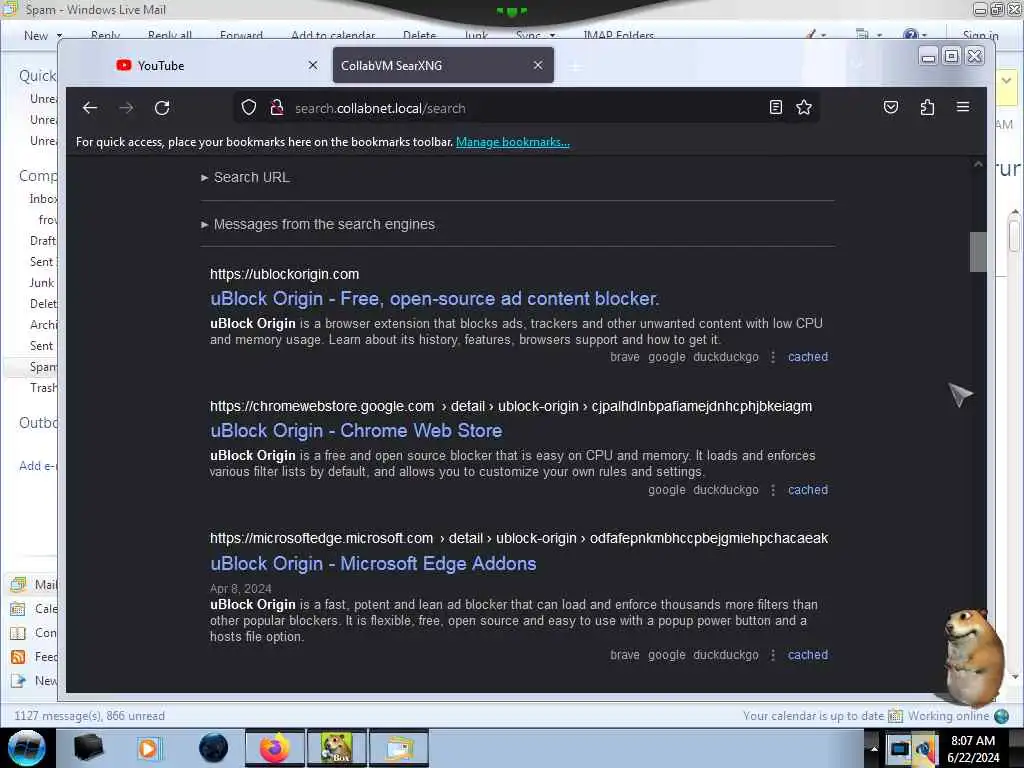Select Junk folder in Windows Live Mail

pos(42,282)
